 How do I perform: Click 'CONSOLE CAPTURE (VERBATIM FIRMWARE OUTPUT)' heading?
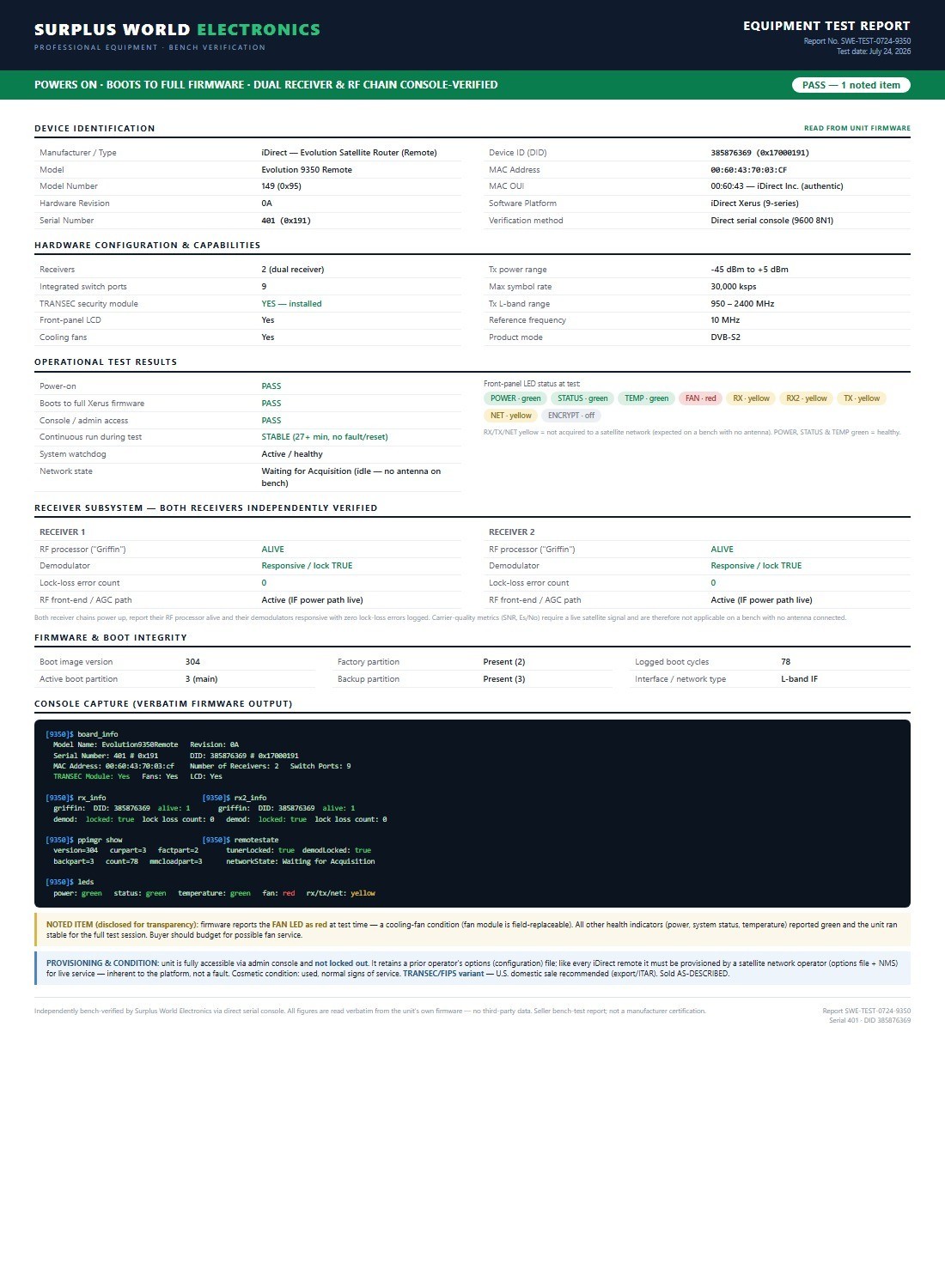click(163, 704)
